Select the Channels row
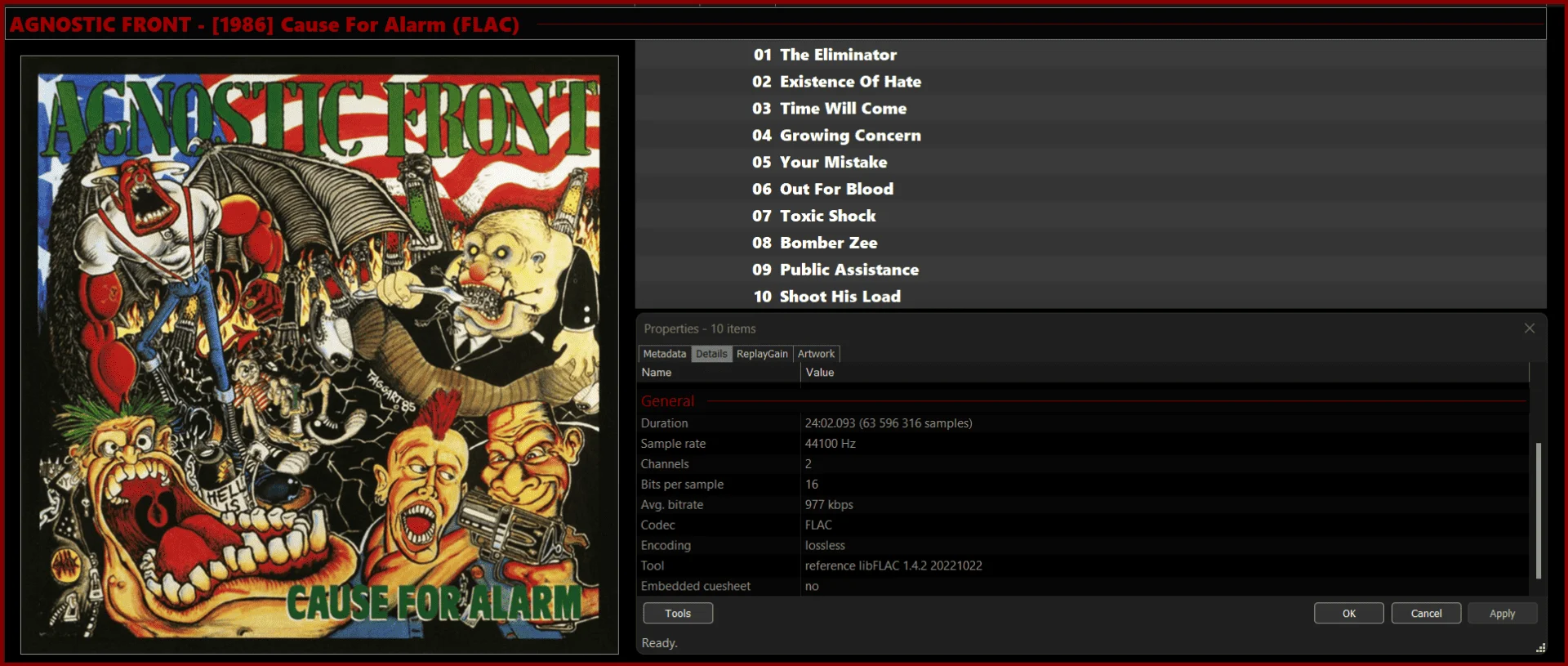1568x666 pixels. 1083,464
